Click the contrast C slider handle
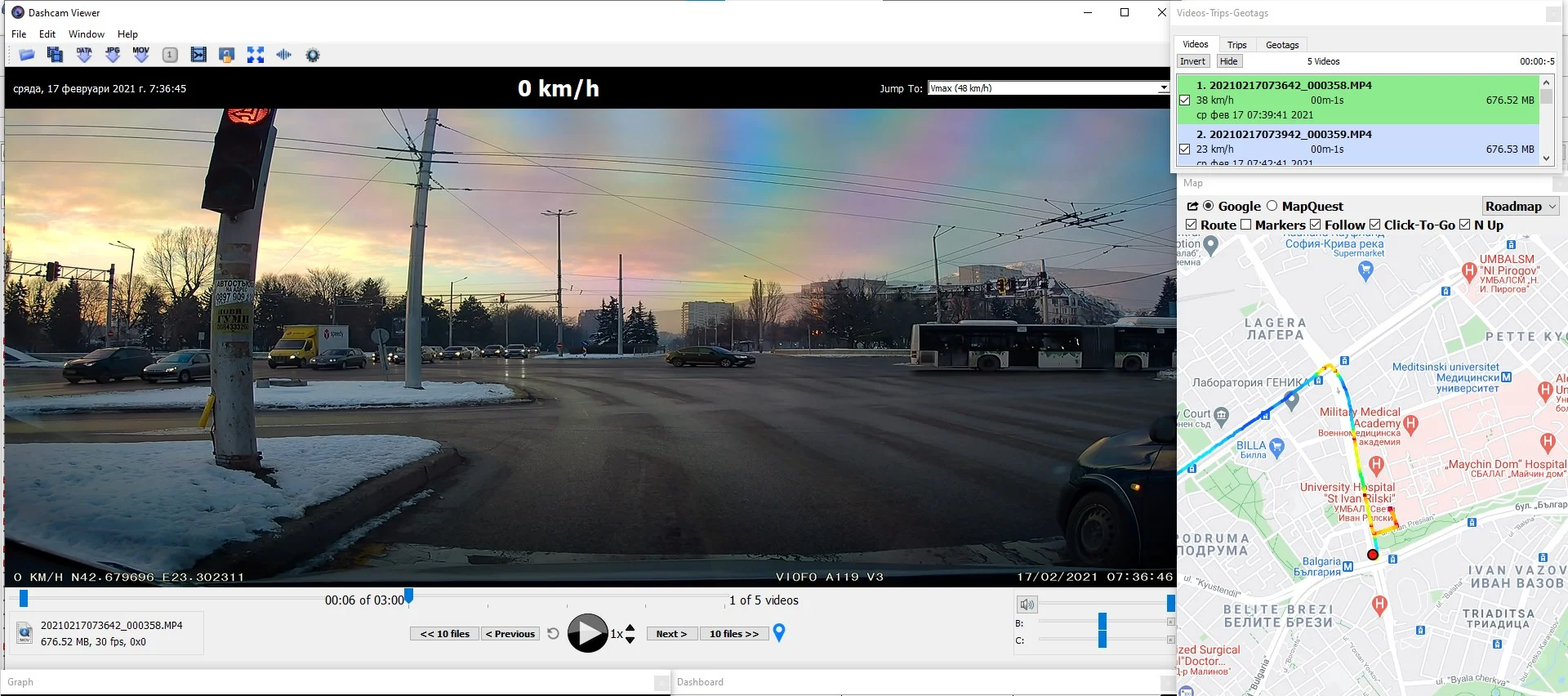The height and width of the screenshot is (696, 1568). (x=1102, y=640)
